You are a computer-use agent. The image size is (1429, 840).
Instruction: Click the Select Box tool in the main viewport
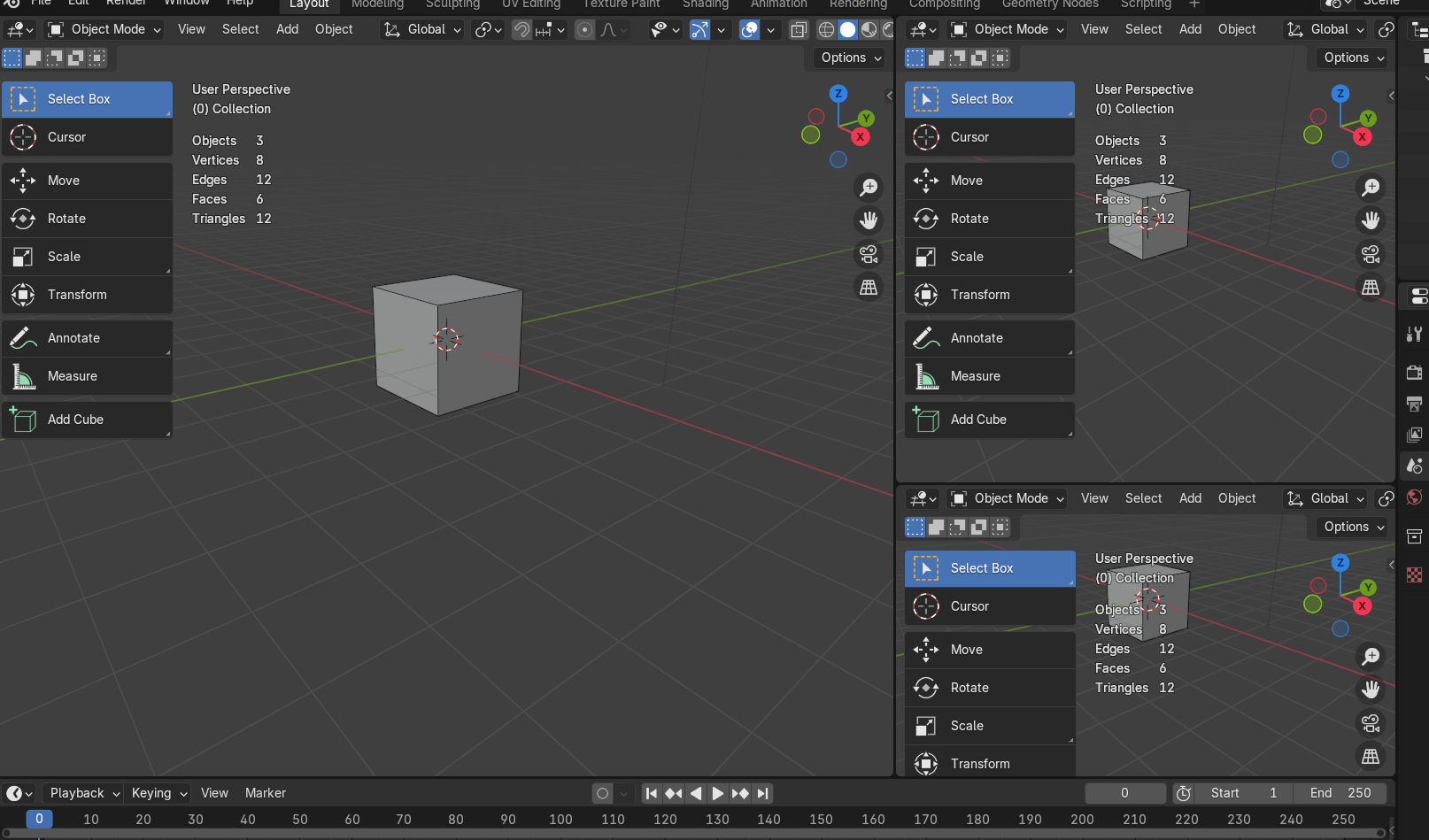[87, 99]
